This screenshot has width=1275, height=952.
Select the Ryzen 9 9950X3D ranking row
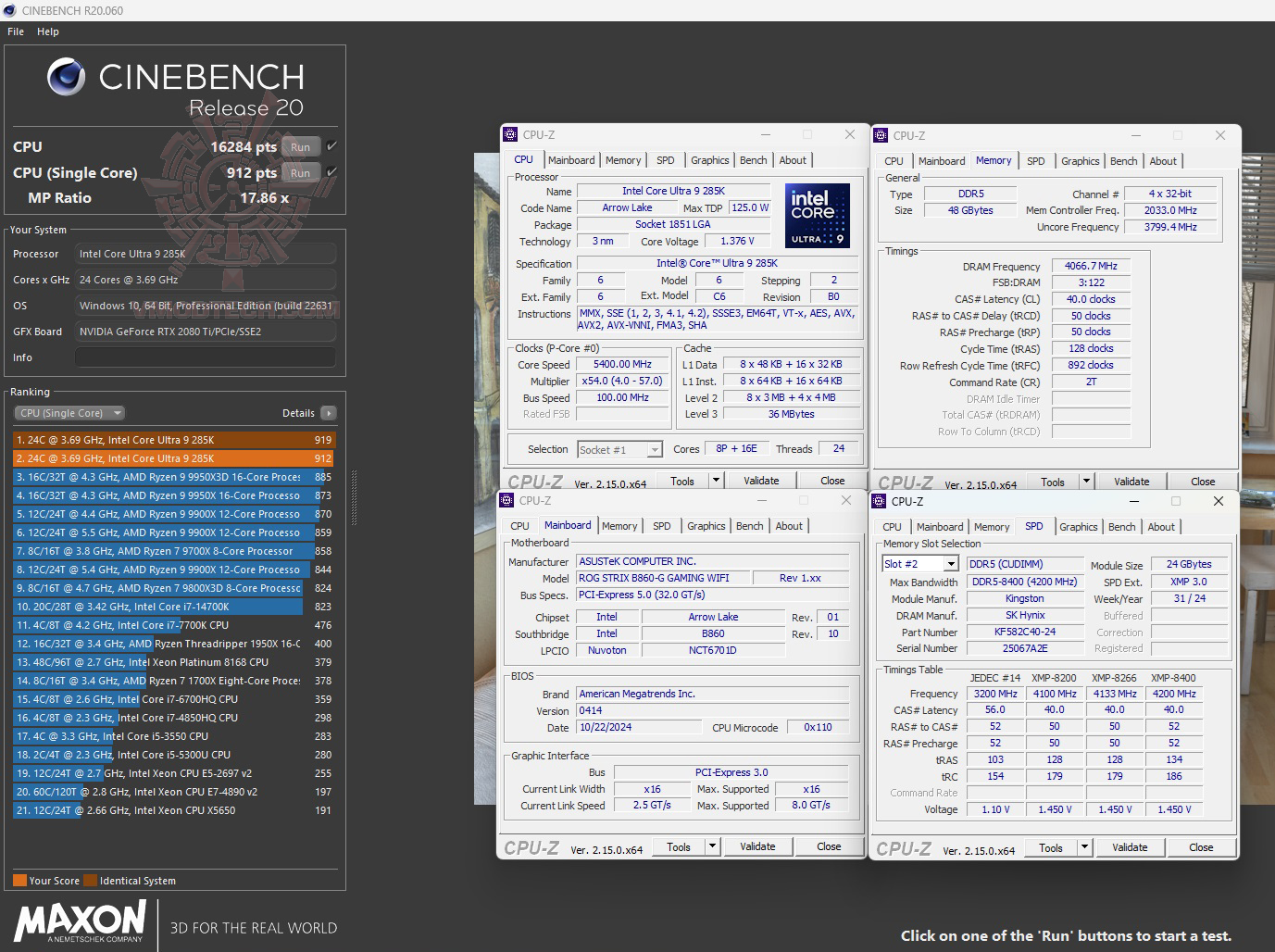(x=174, y=477)
